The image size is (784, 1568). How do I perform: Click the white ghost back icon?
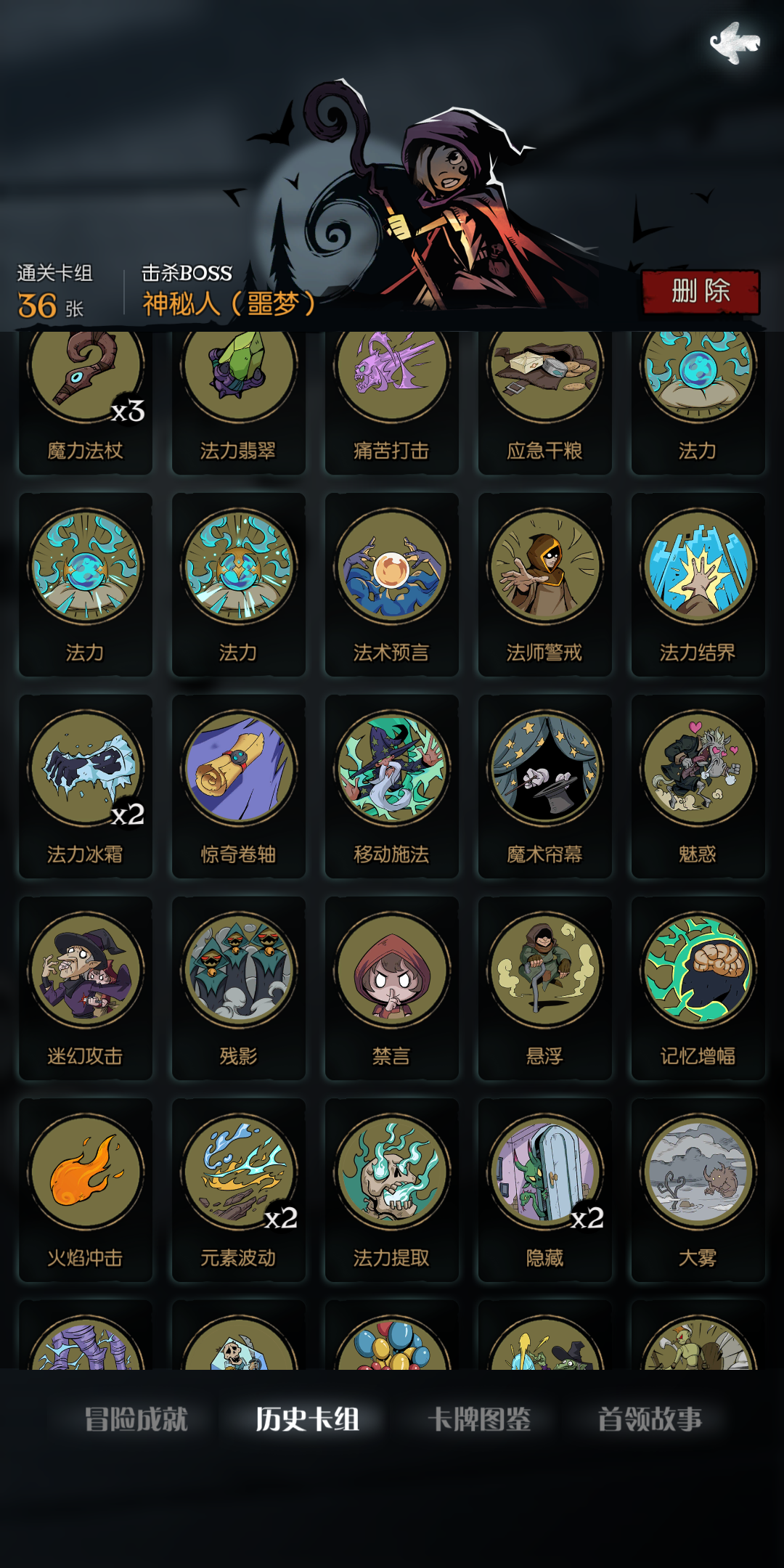(735, 43)
